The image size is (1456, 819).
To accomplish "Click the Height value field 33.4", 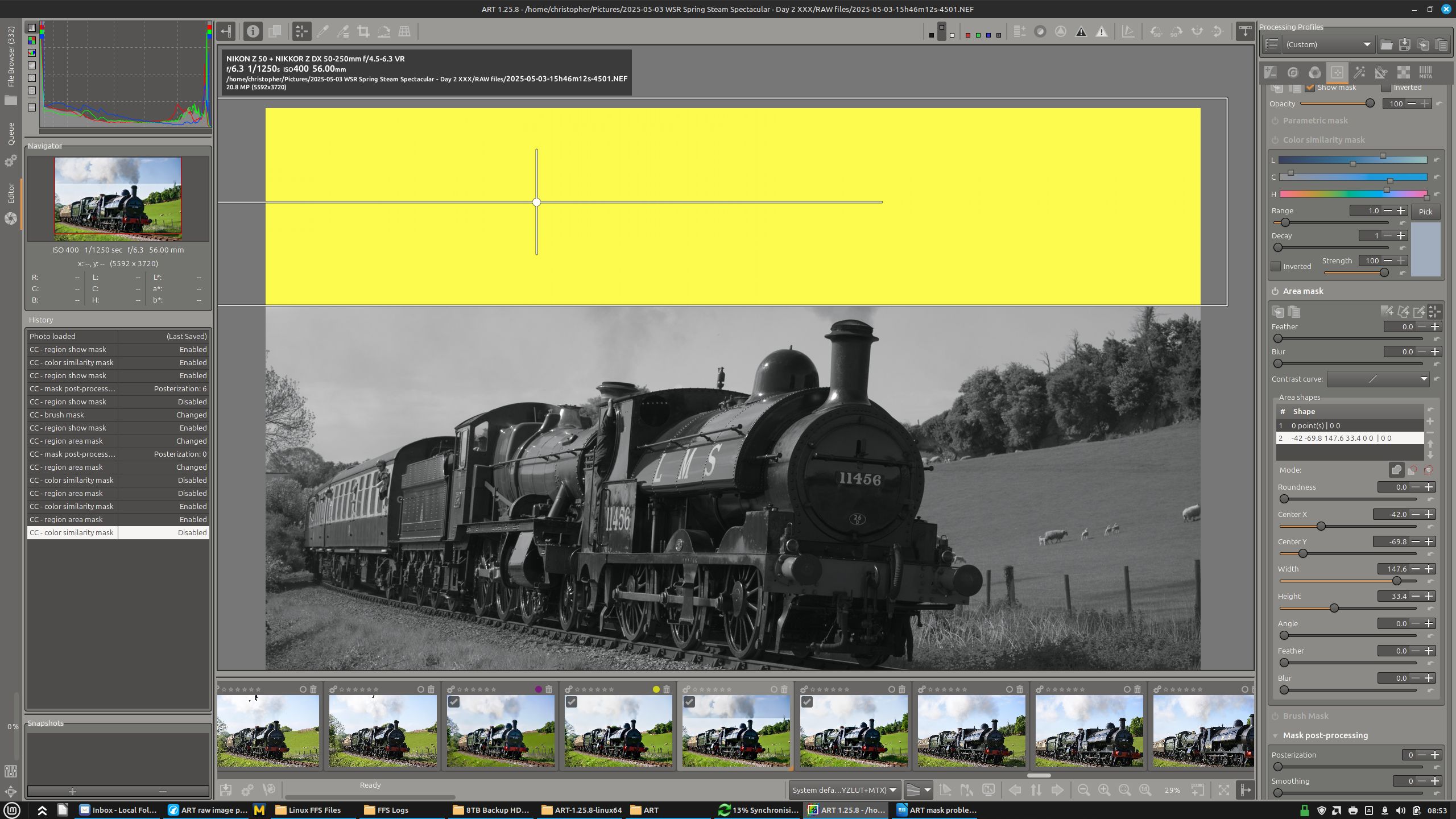I will (1393, 596).
